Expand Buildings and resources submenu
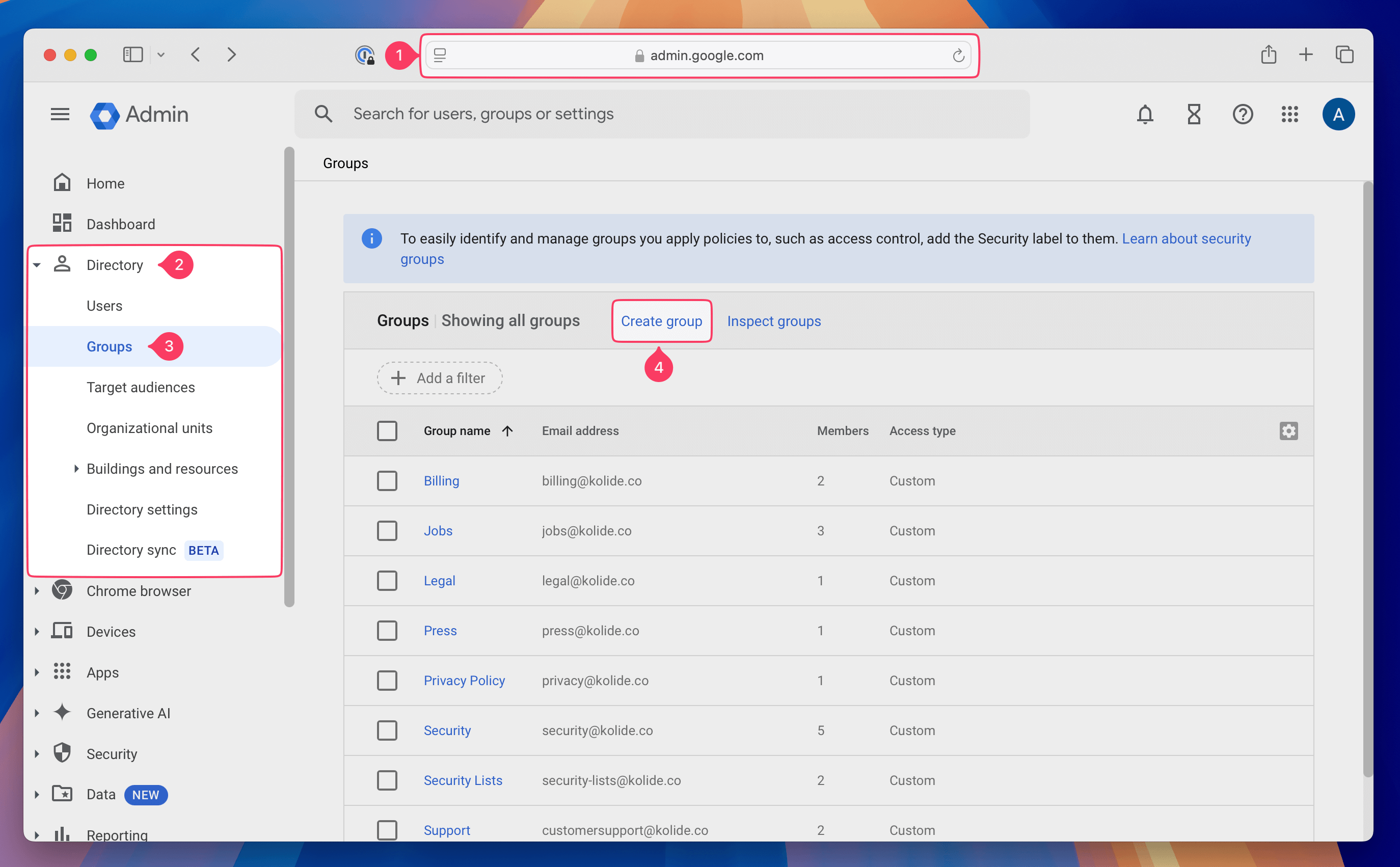The image size is (1400, 867). point(76,469)
